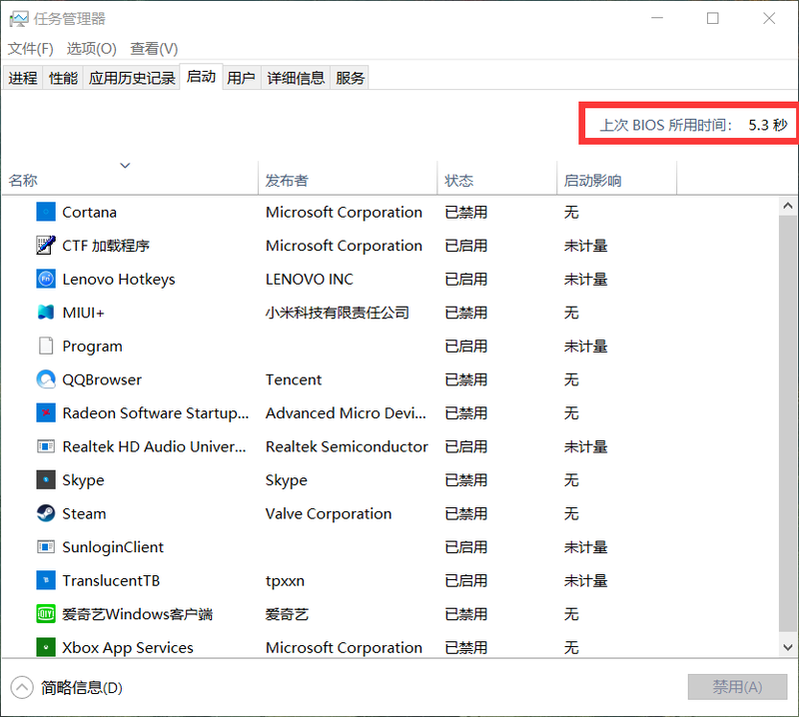Click the Skype startup entry icon
799x717 pixels.
[46, 480]
